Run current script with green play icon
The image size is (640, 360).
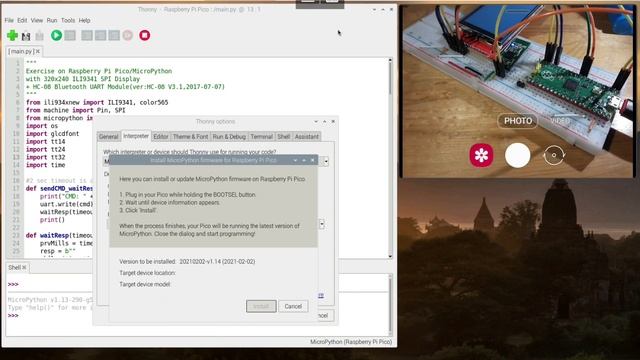[56, 36]
